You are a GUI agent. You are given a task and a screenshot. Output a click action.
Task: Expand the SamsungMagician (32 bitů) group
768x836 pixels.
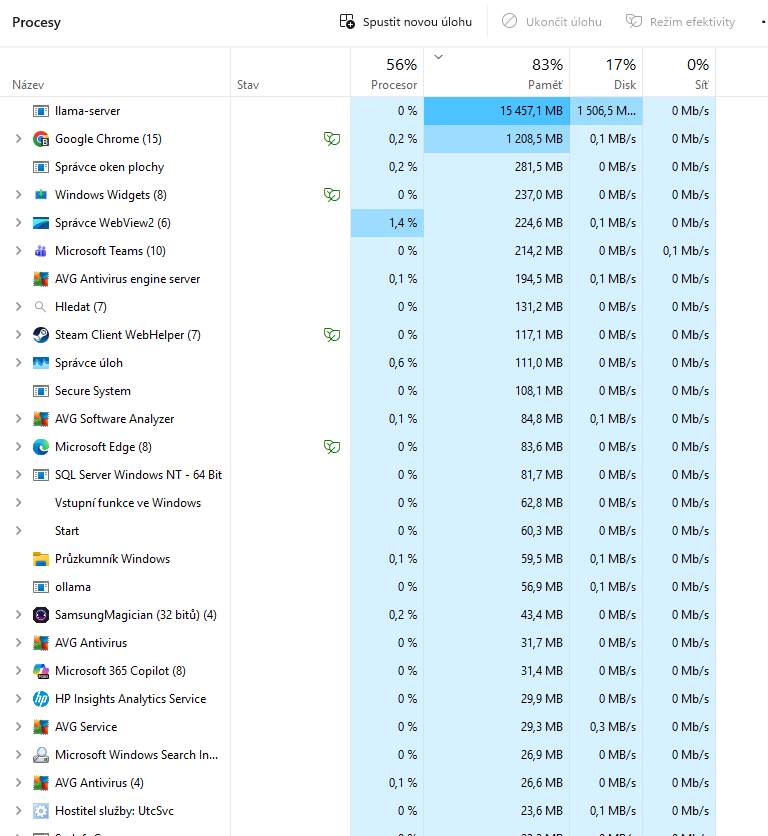coord(19,615)
